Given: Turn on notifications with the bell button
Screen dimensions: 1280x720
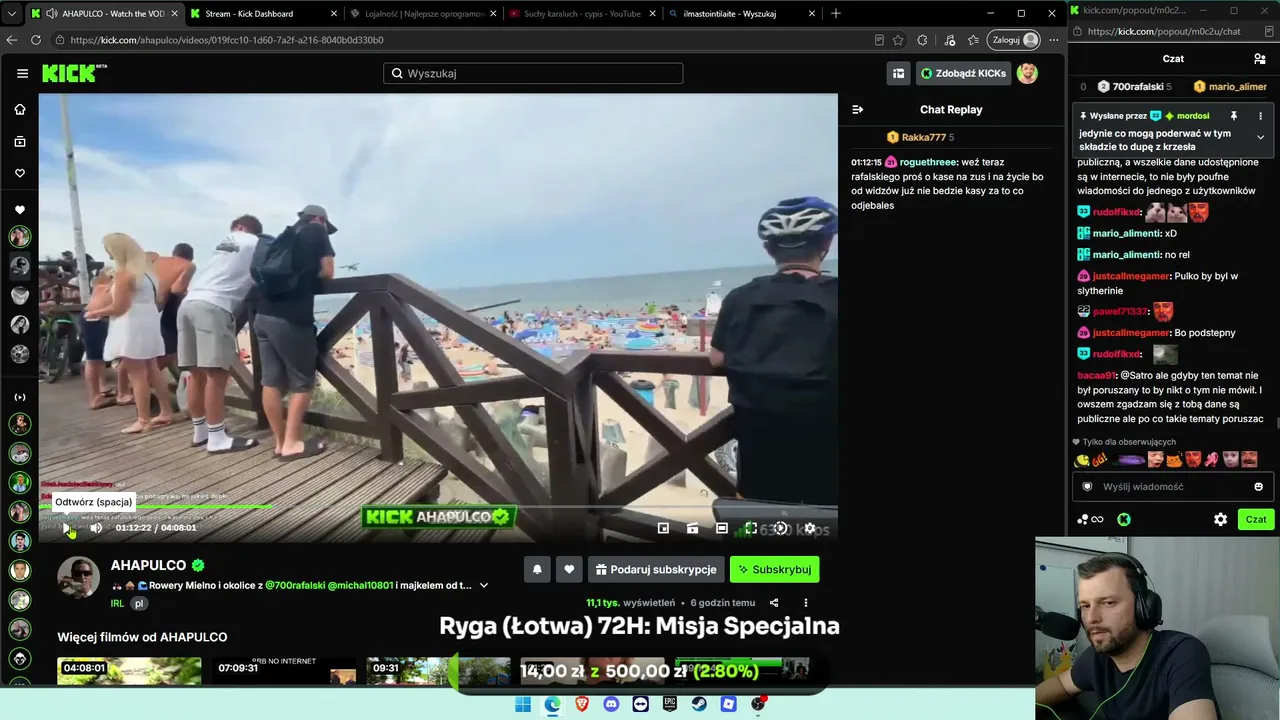Looking at the screenshot, I should (537, 569).
